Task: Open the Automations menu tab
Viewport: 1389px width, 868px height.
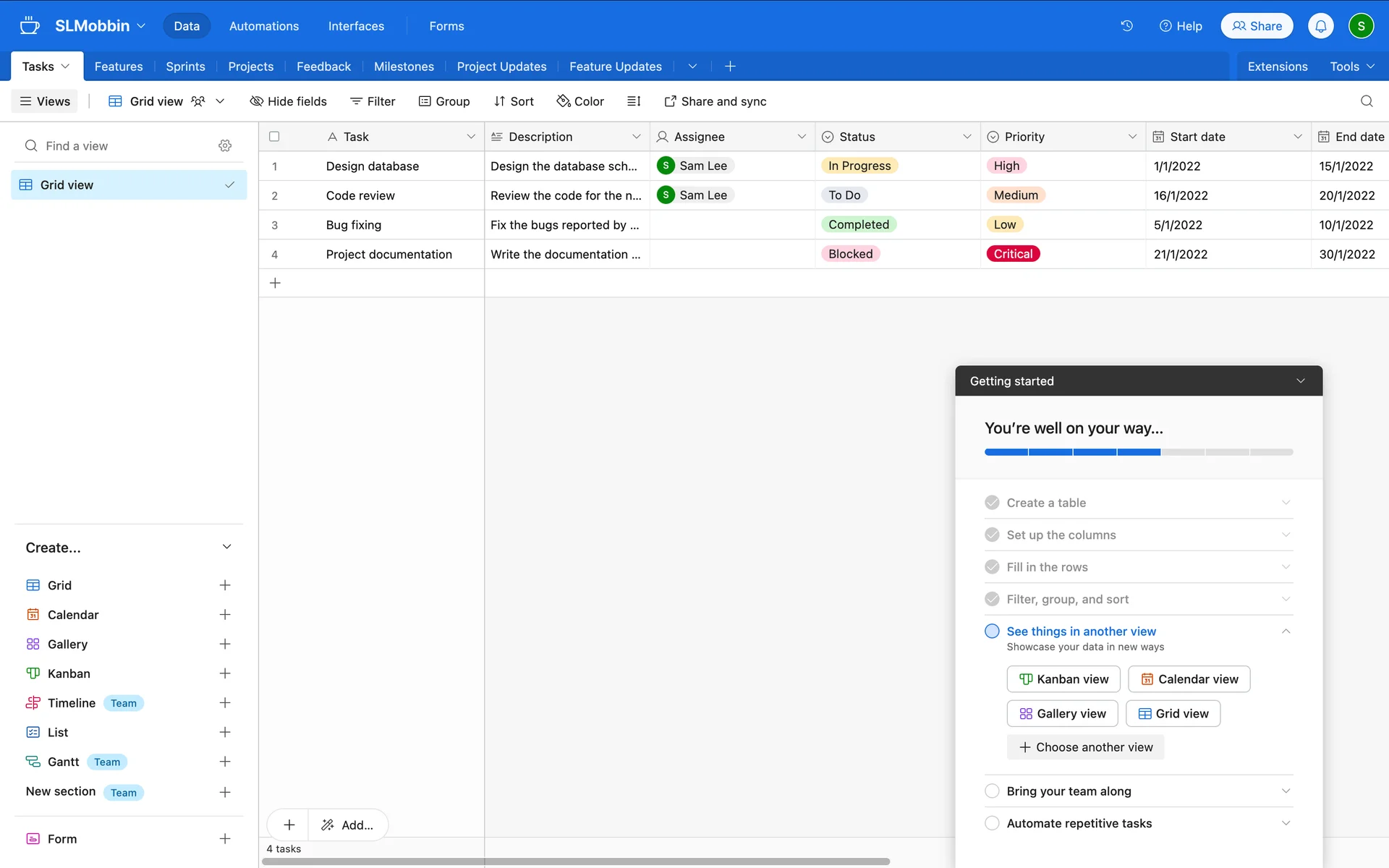Action: click(x=263, y=26)
